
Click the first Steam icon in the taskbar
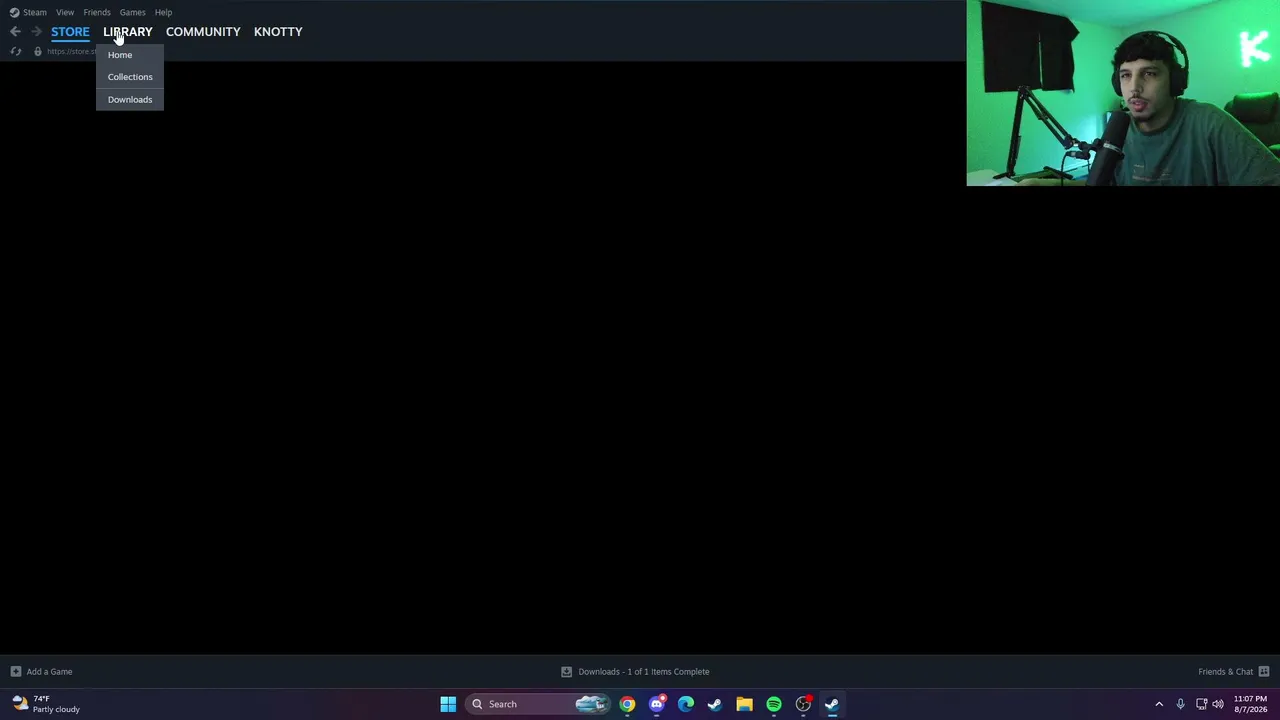click(715, 704)
